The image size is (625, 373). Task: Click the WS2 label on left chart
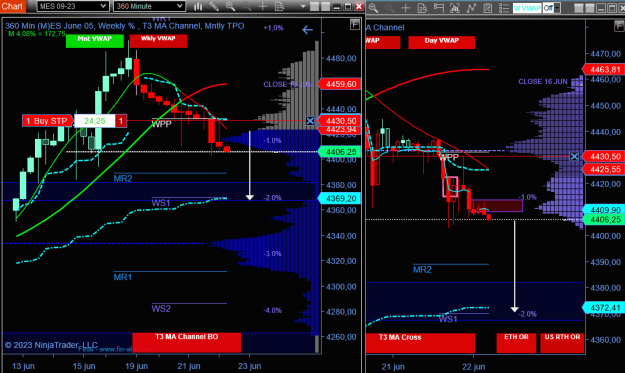tap(161, 308)
